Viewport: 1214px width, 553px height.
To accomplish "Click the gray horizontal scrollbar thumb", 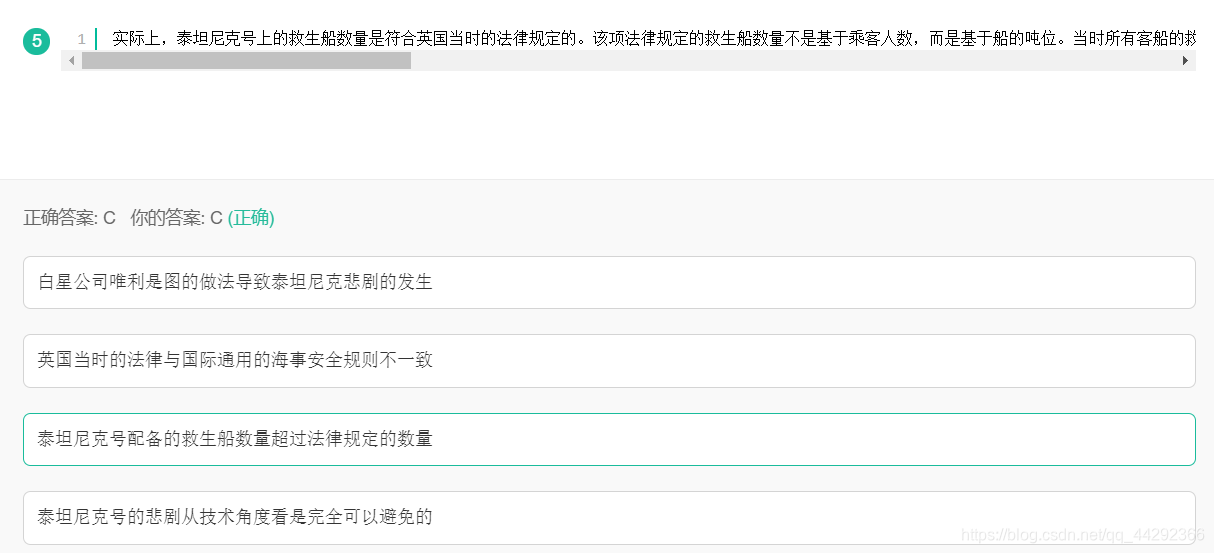I will [246, 61].
